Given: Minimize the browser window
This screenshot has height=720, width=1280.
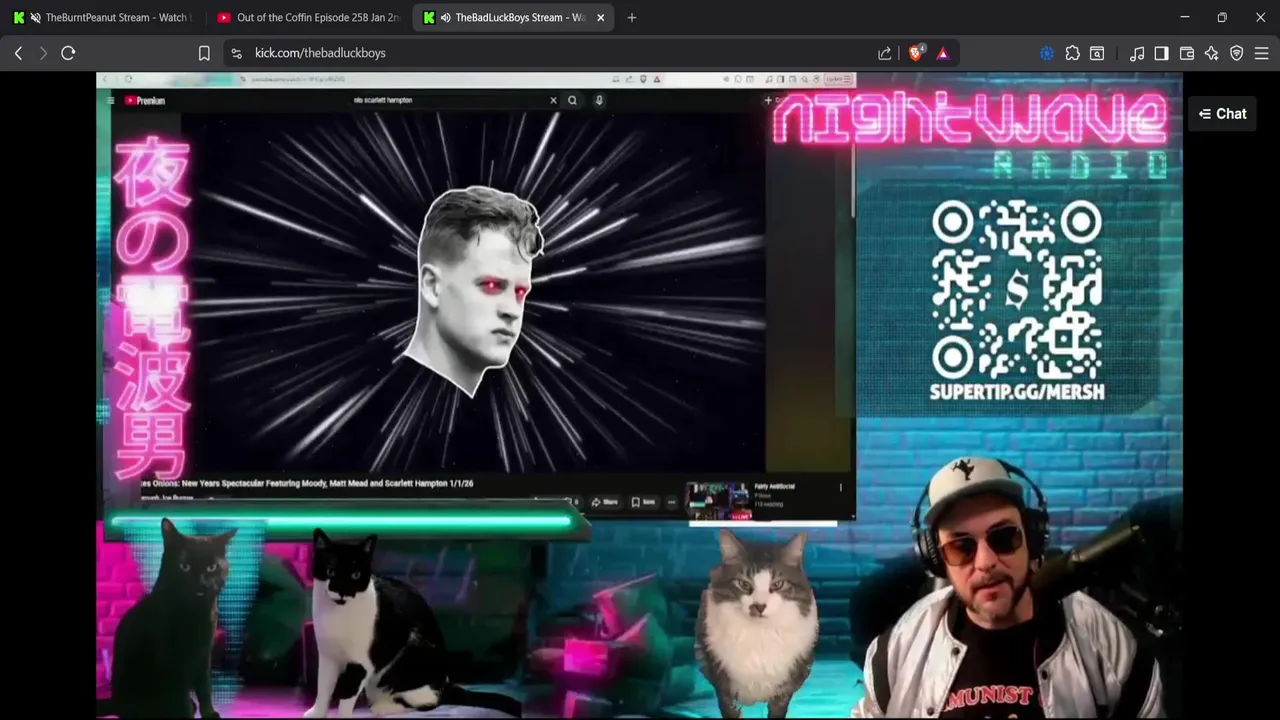Looking at the screenshot, I should coord(1185,17).
